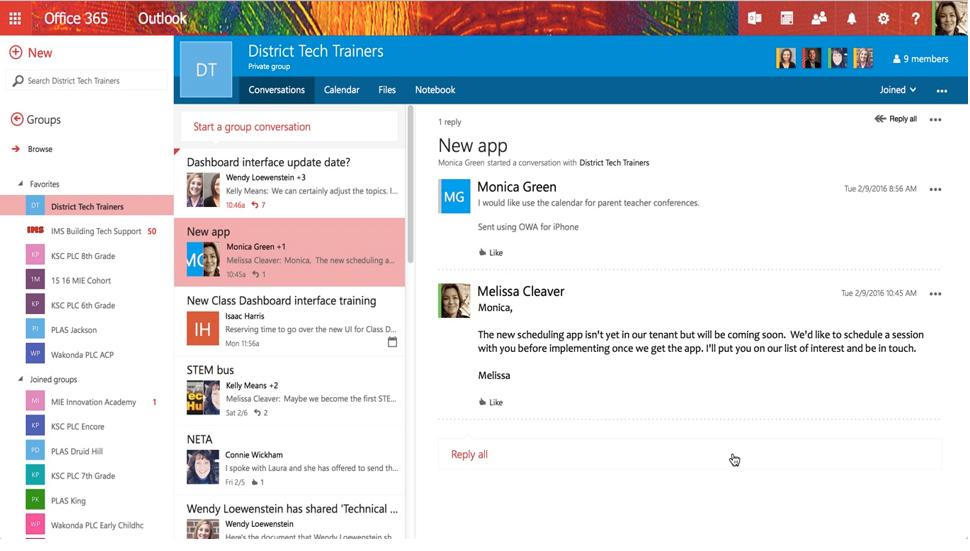Open conversation ellipsis next to Reply all
This screenshot has height=551, width=970.
pyautogui.click(x=935, y=119)
